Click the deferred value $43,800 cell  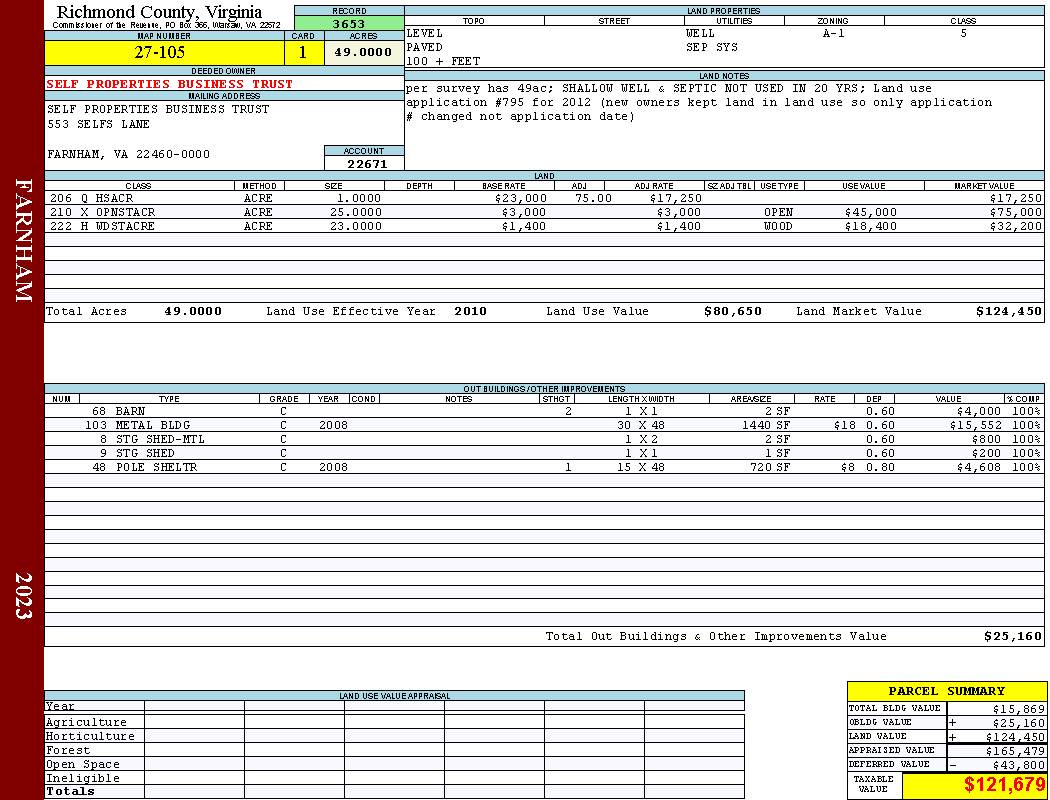pyautogui.click(x=996, y=765)
